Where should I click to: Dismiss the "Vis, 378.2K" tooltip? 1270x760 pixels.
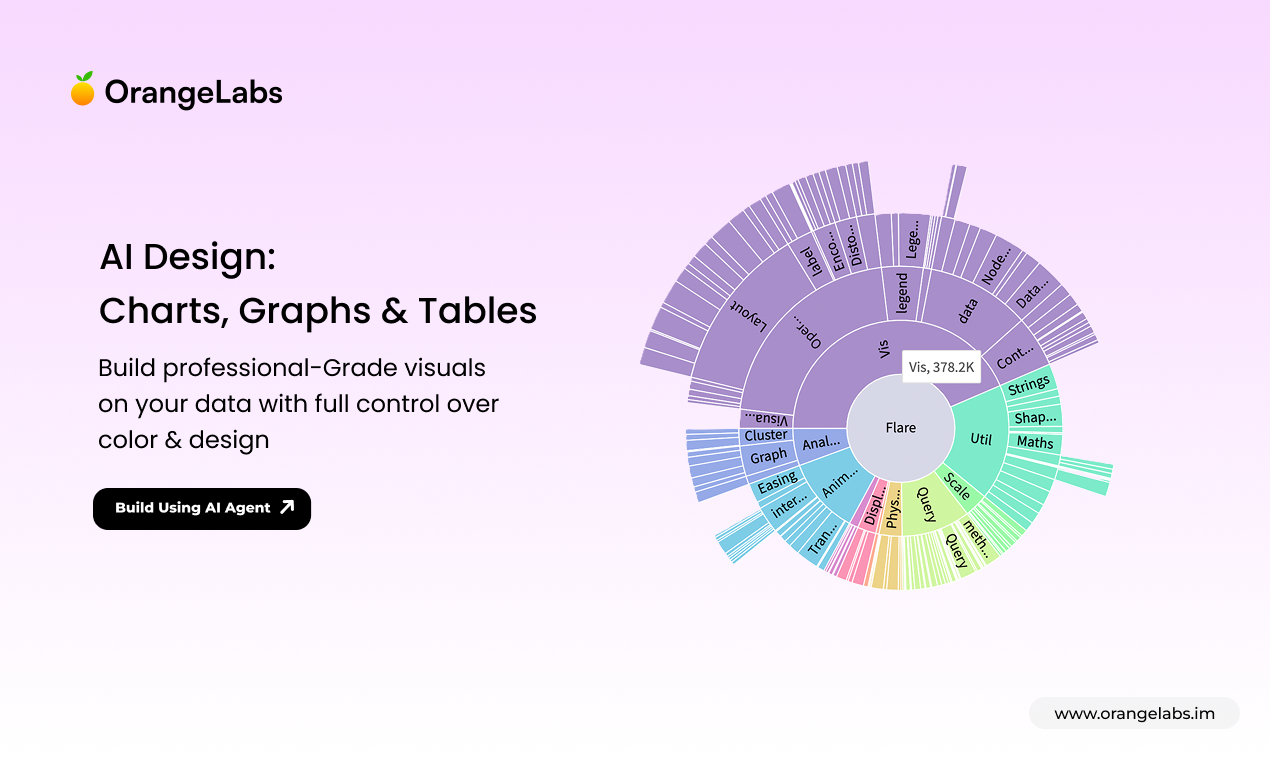941,367
